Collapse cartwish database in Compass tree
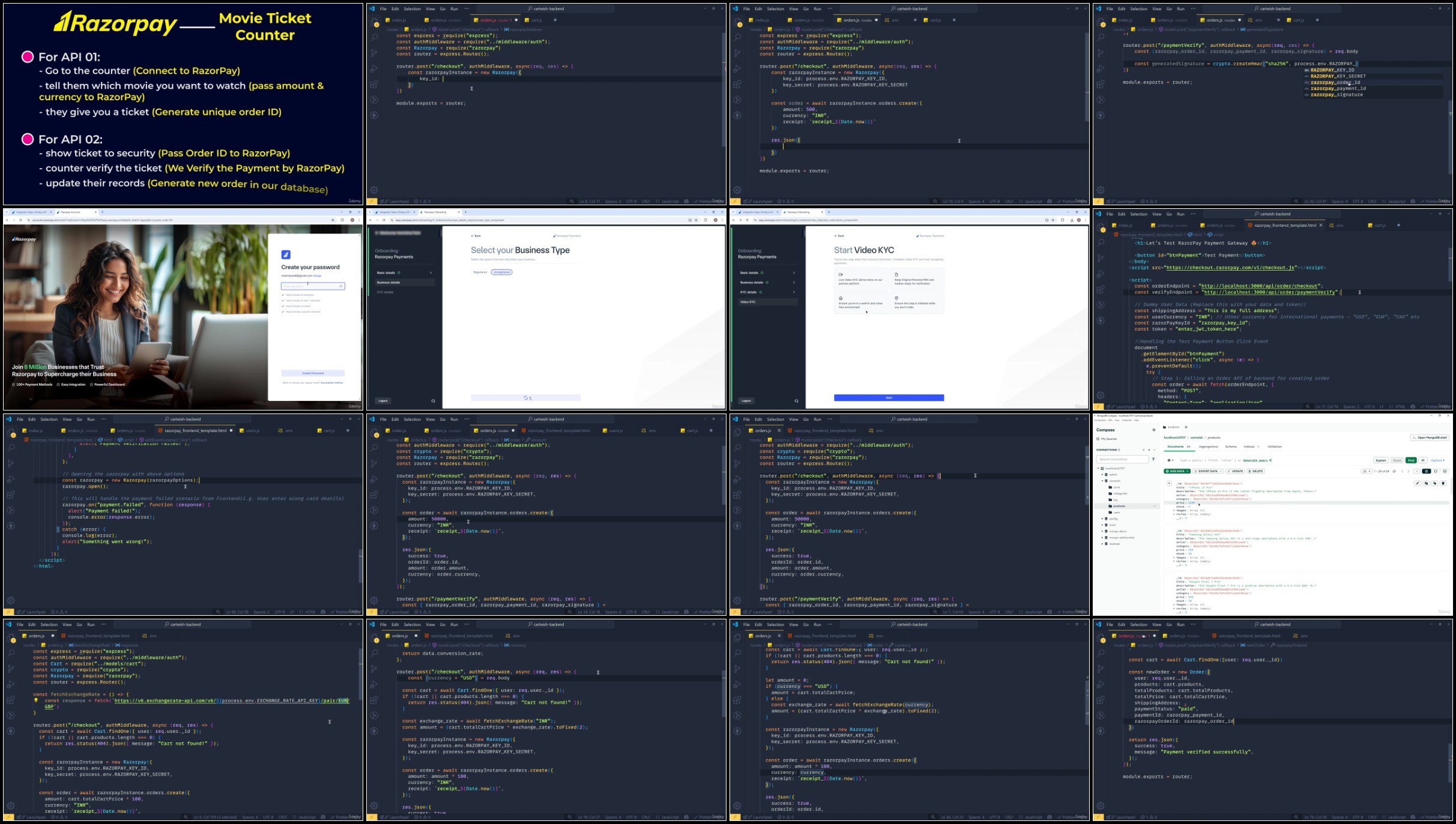The height and width of the screenshot is (824, 1456). click(x=1102, y=481)
